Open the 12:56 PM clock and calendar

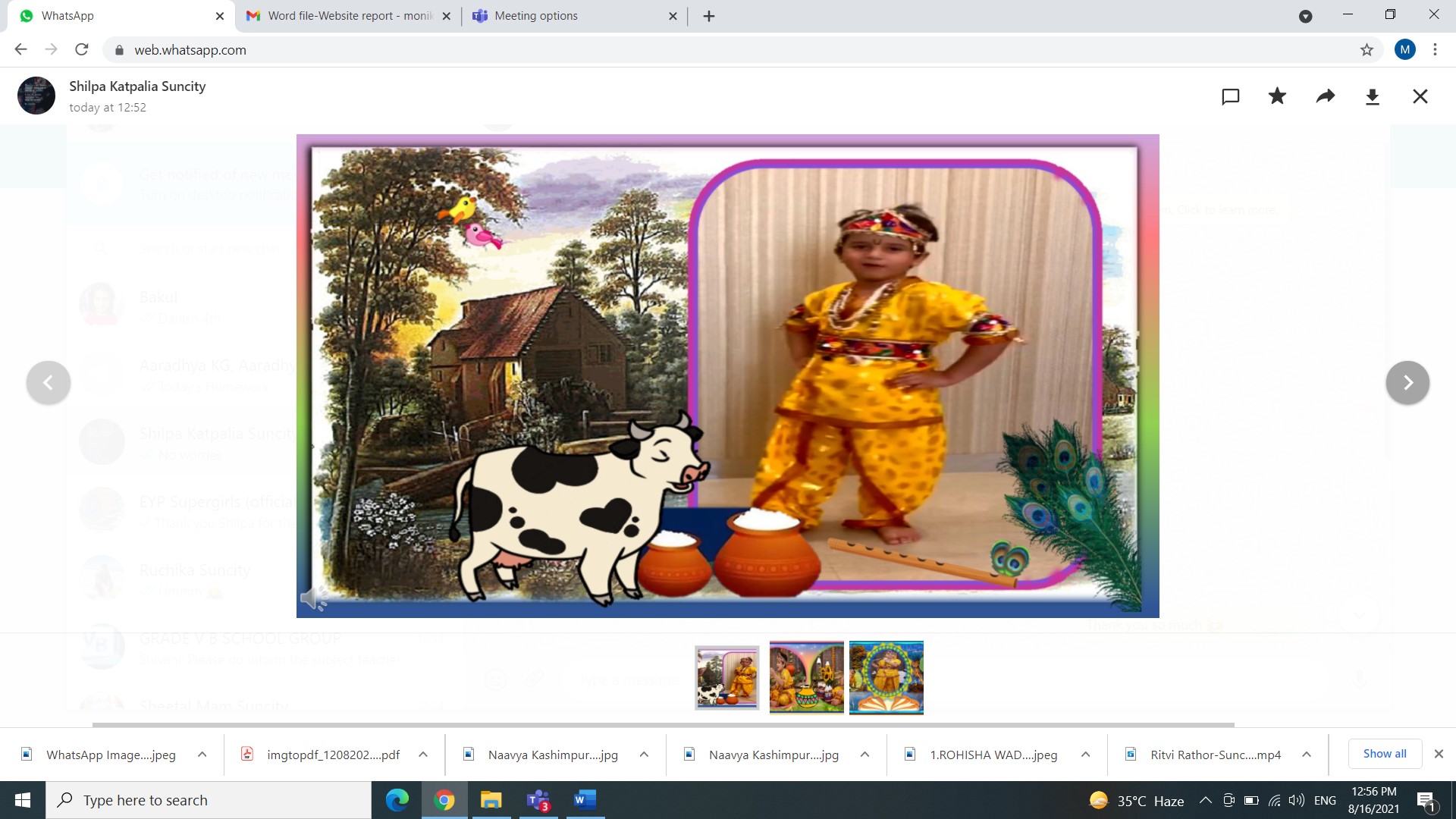(x=1373, y=800)
